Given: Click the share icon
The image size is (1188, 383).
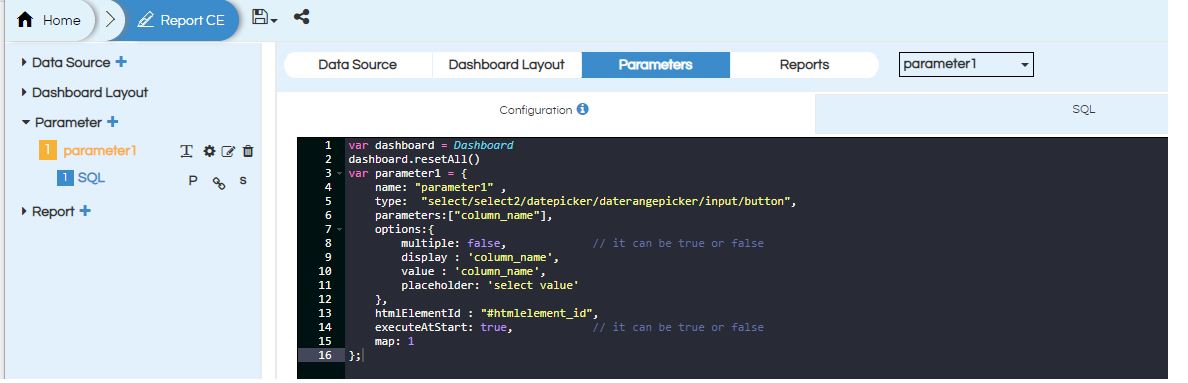Looking at the screenshot, I should pyautogui.click(x=302, y=17).
